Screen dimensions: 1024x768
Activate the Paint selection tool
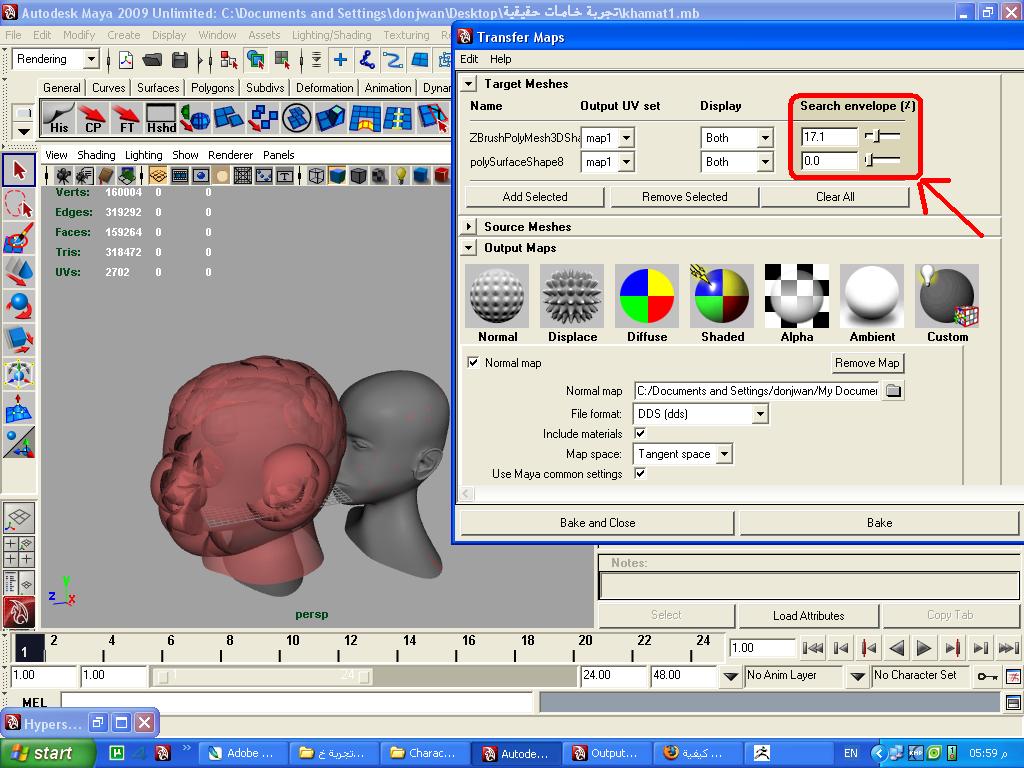[19, 238]
